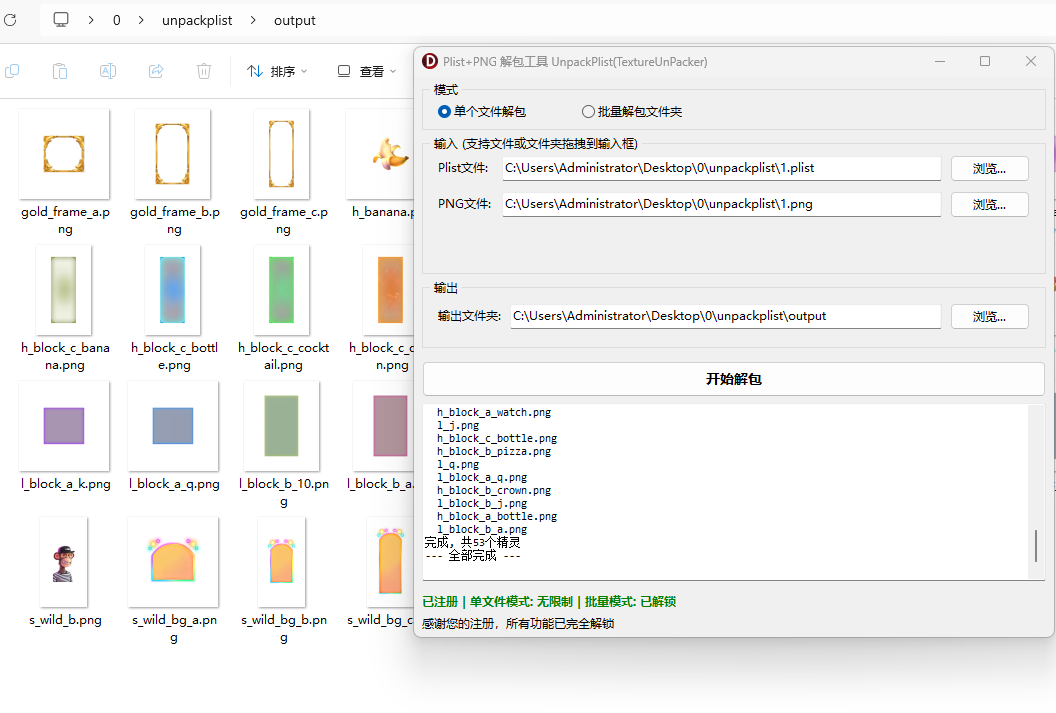Click the copy icon in the toolbar
This screenshot has width=1056, height=713.
pyautogui.click(x=13, y=71)
